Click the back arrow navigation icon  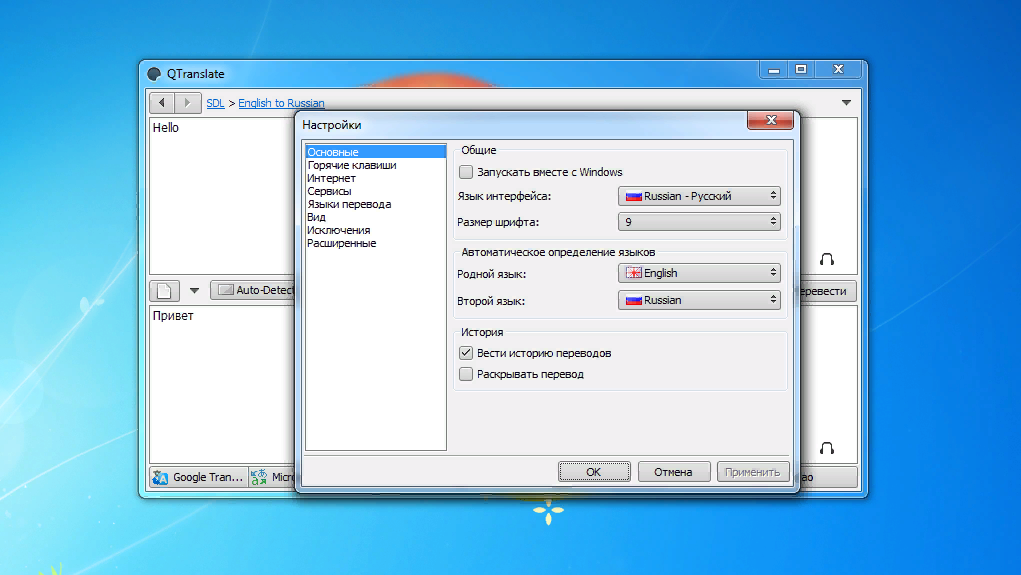pyautogui.click(x=162, y=103)
